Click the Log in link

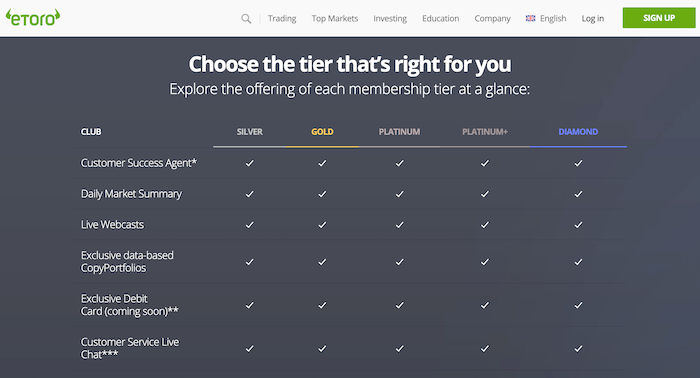[592, 18]
